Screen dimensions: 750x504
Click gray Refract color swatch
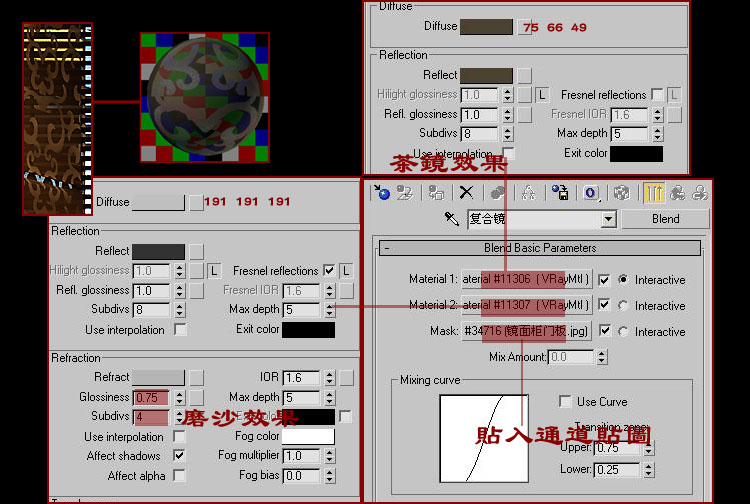158,377
